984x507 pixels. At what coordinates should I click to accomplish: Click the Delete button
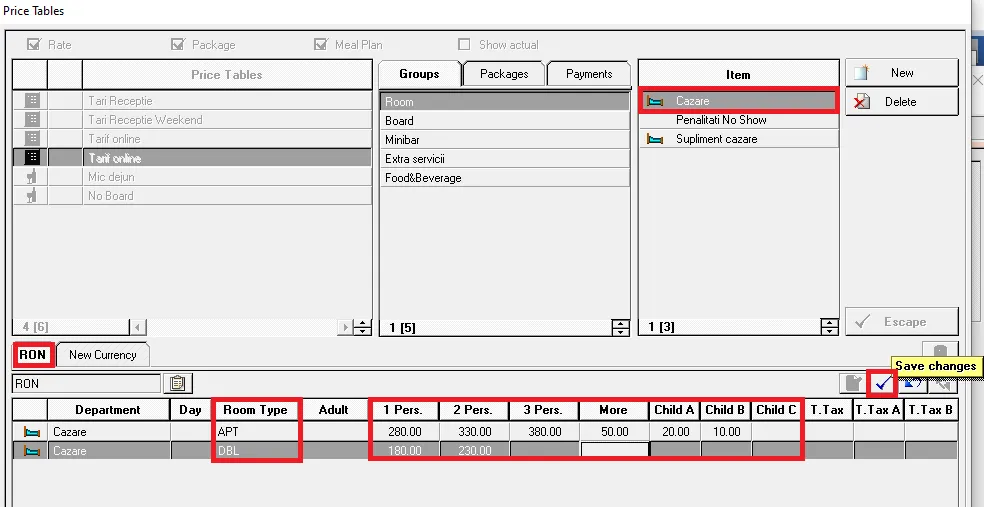[x=901, y=102]
